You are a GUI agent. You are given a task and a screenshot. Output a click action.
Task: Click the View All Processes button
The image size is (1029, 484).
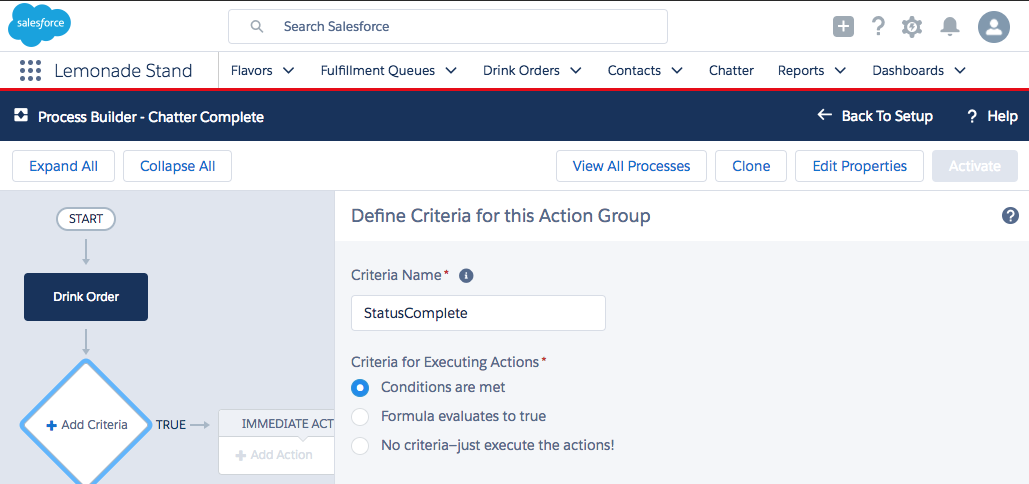click(631, 166)
